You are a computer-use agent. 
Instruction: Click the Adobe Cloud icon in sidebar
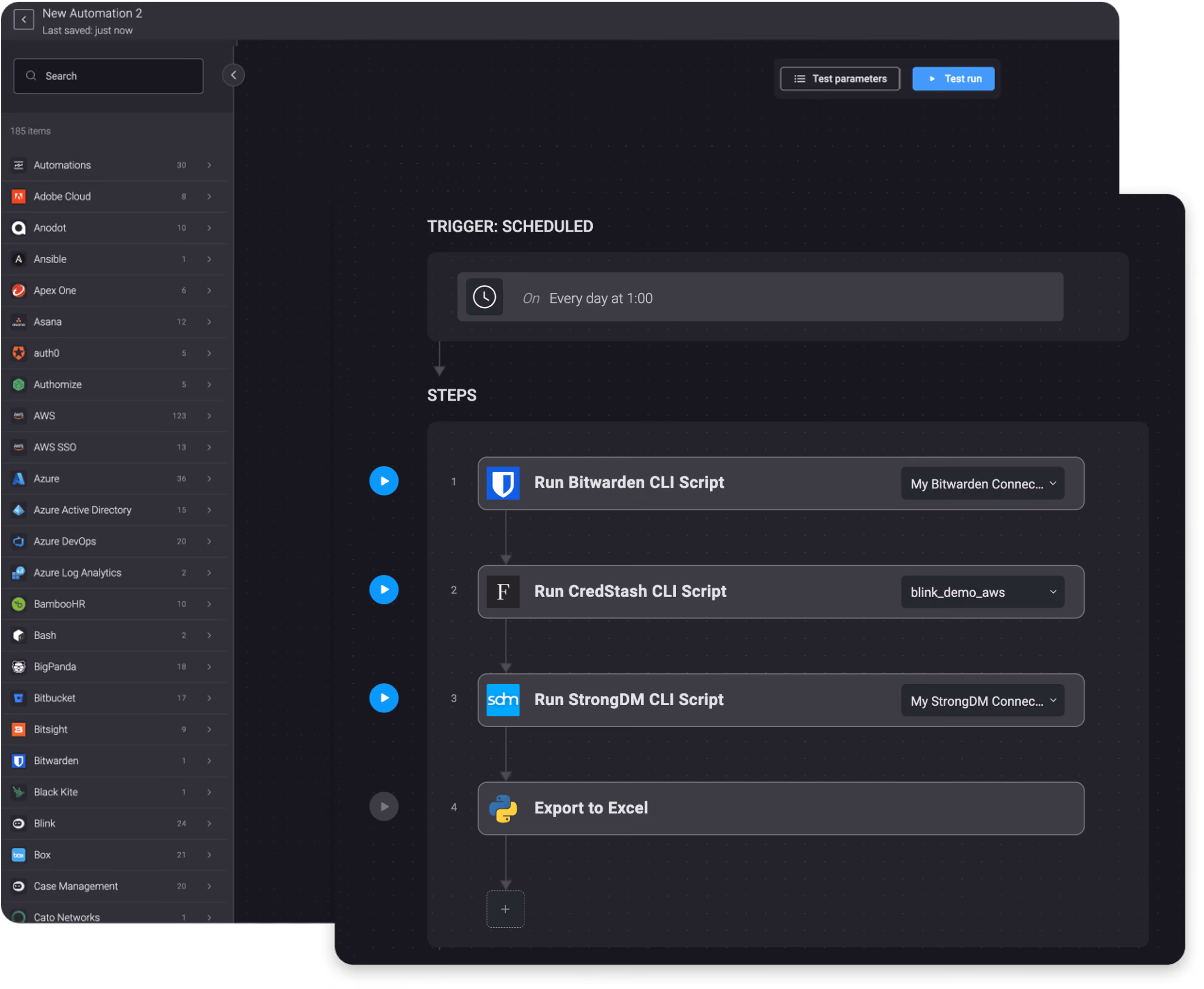point(19,196)
